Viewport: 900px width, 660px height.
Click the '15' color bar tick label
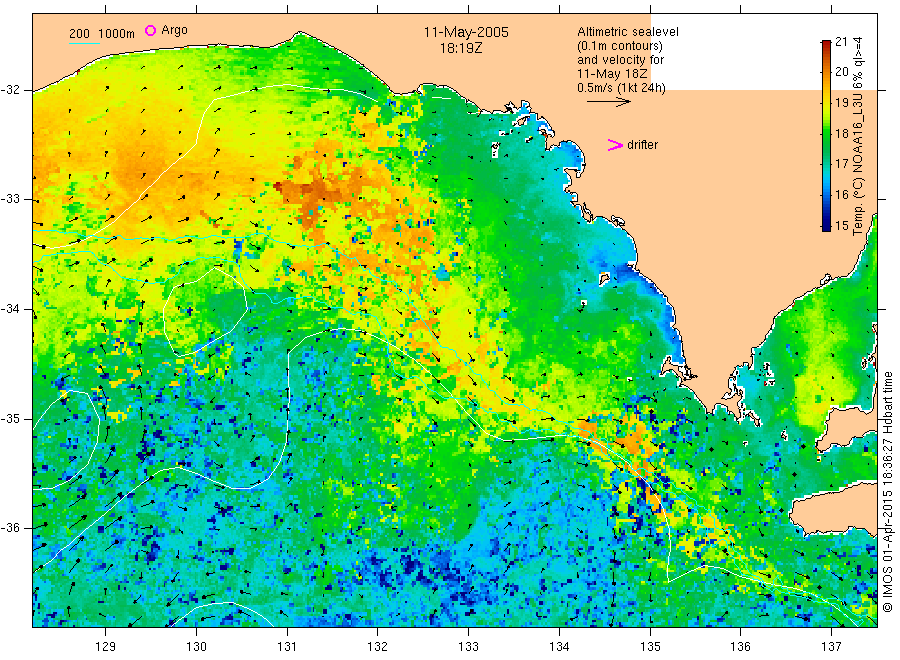coord(841,226)
